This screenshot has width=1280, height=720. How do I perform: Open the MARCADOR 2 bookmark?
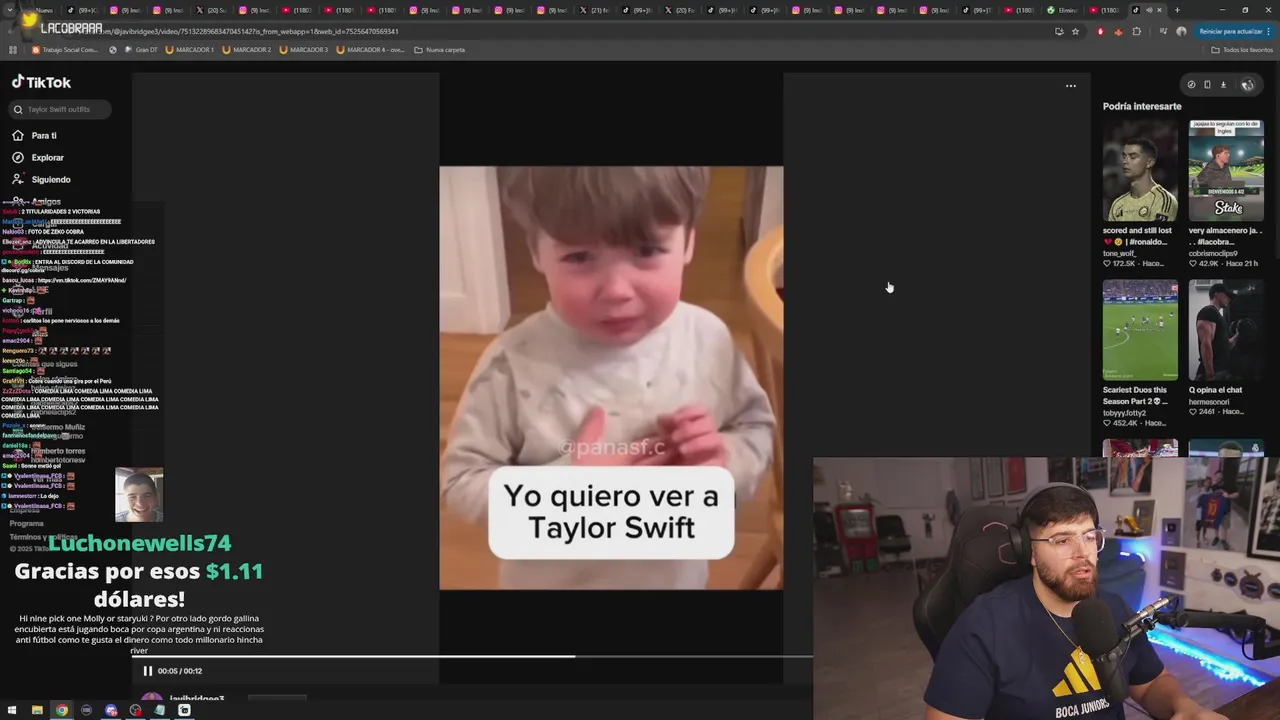click(x=246, y=50)
